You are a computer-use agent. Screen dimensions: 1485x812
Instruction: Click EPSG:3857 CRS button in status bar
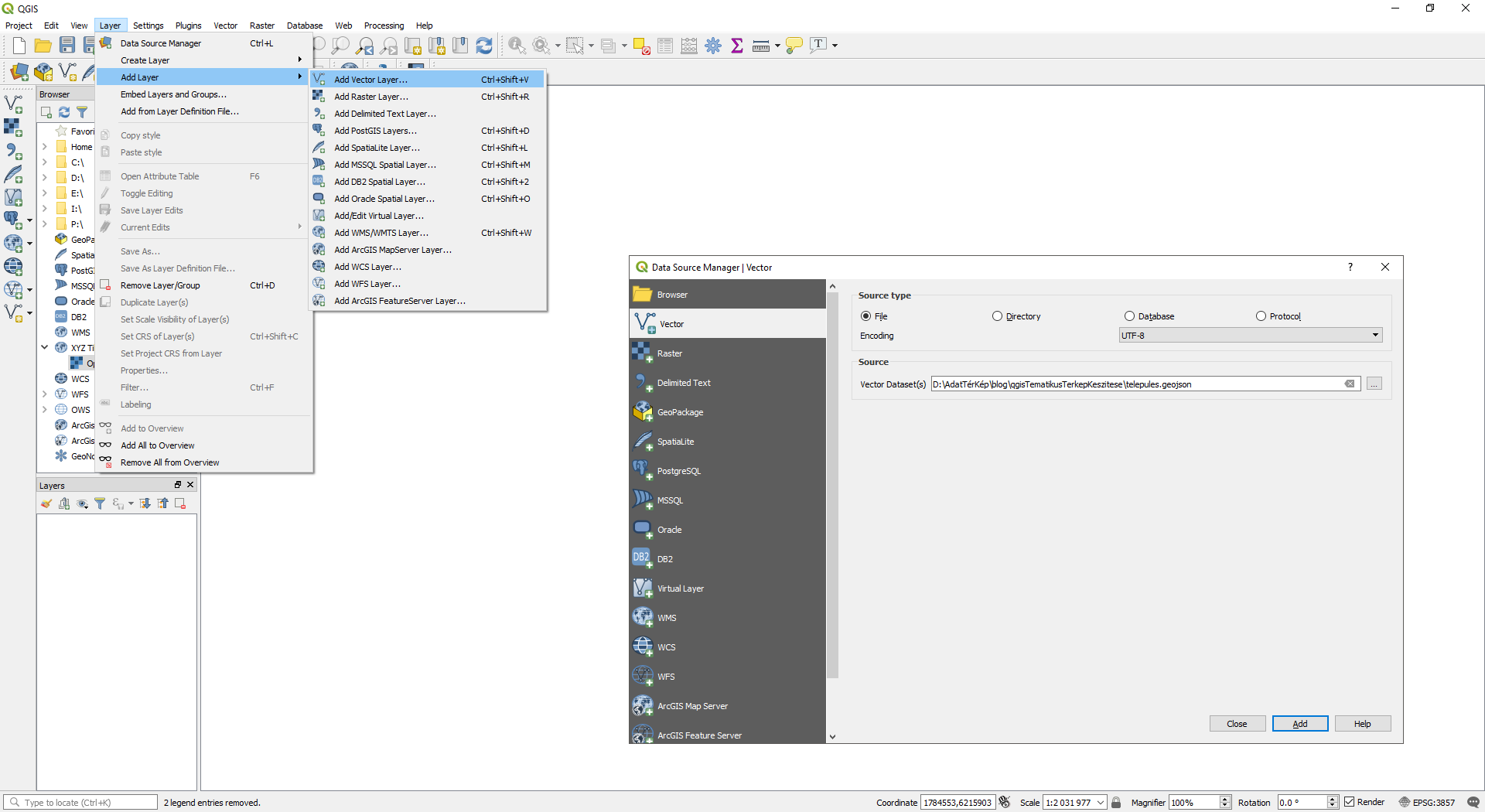pos(1427,803)
